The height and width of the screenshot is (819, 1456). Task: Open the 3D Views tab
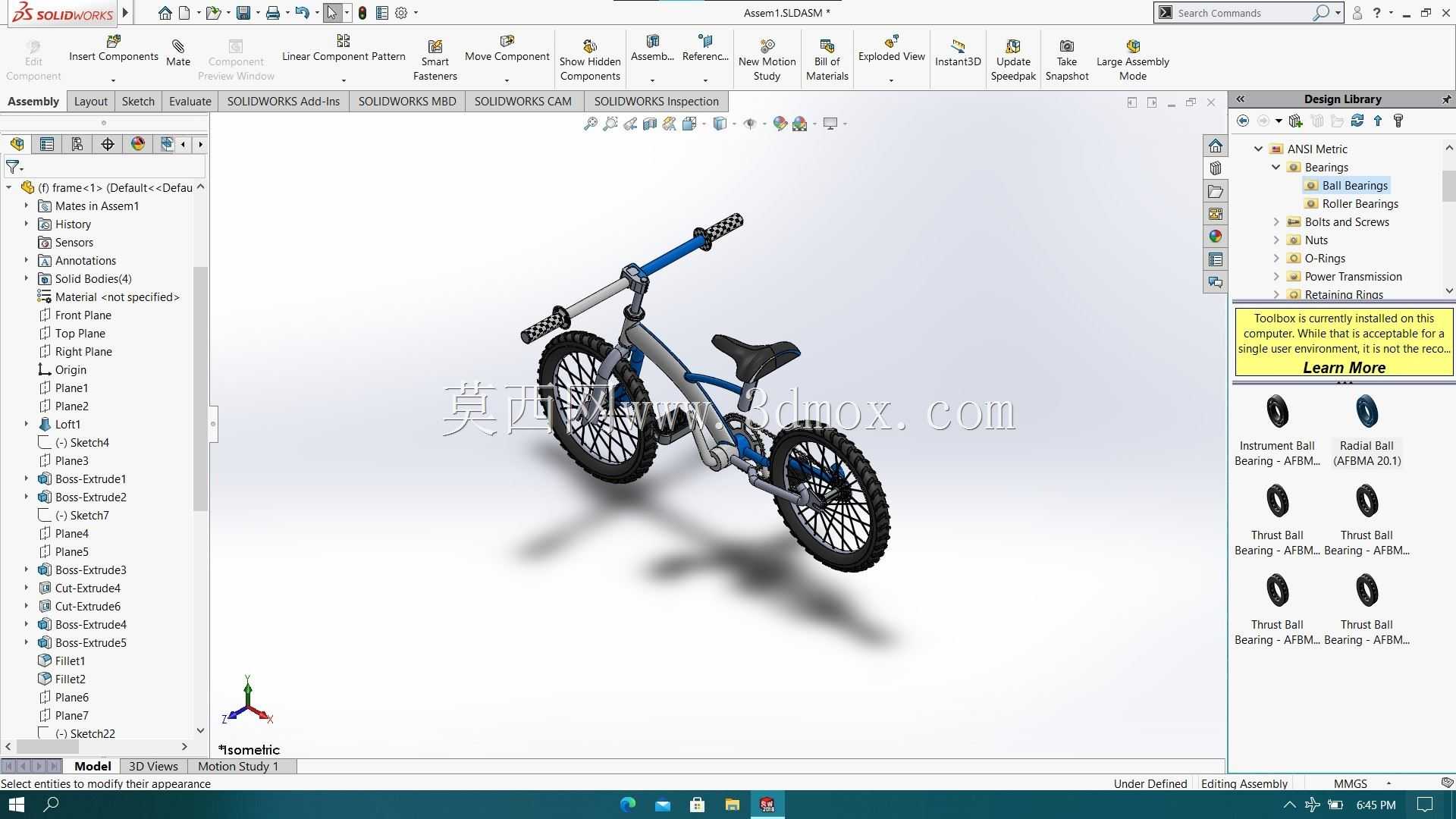(153, 767)
